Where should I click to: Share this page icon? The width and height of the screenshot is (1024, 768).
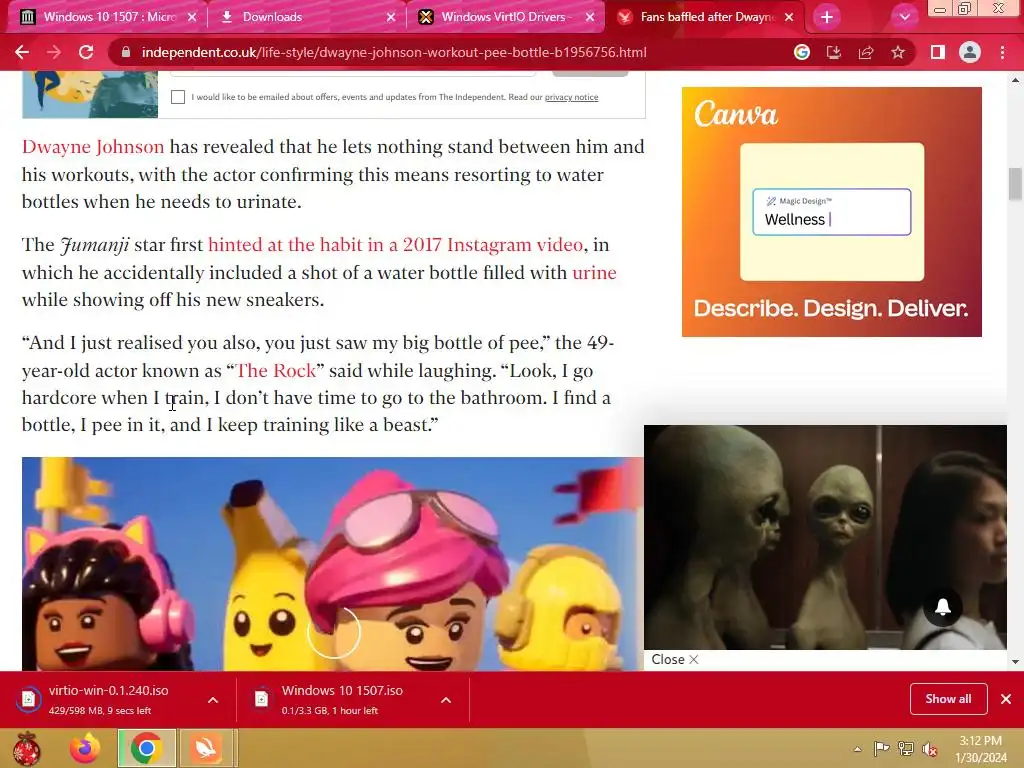(866, 52)
